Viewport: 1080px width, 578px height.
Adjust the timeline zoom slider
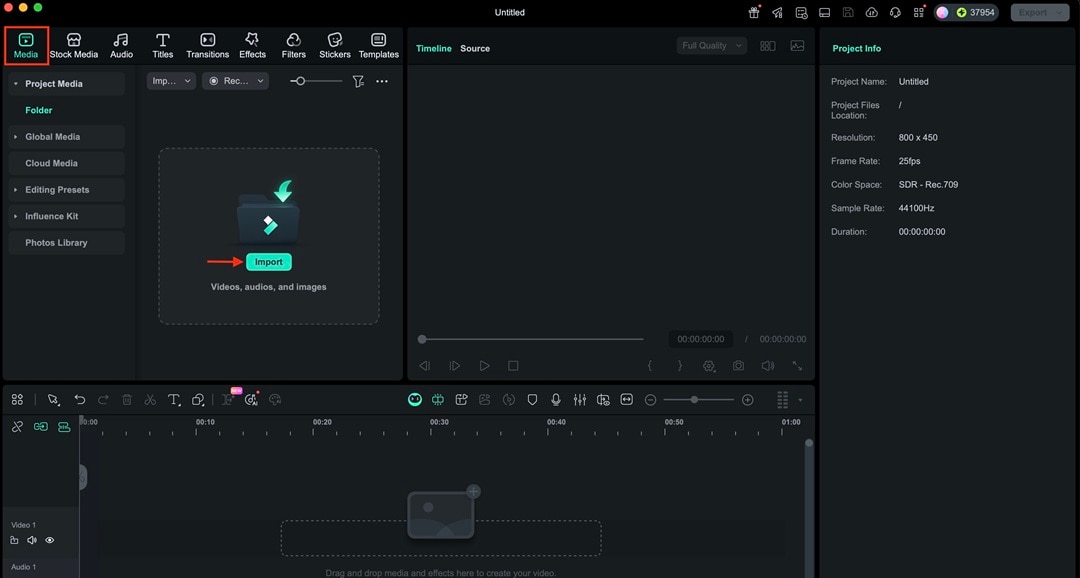(694, 399)
